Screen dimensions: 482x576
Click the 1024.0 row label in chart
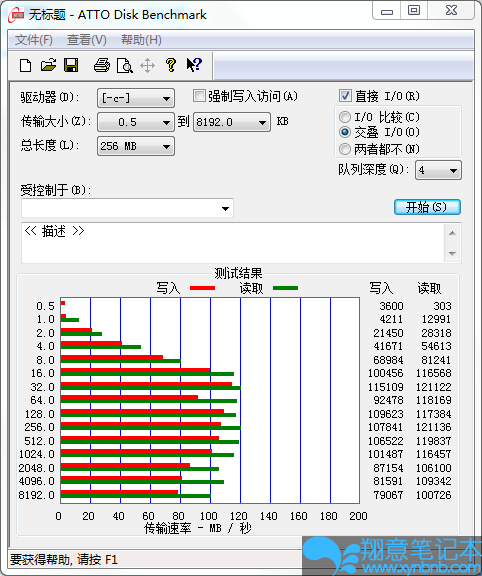(x=36, y=454)
